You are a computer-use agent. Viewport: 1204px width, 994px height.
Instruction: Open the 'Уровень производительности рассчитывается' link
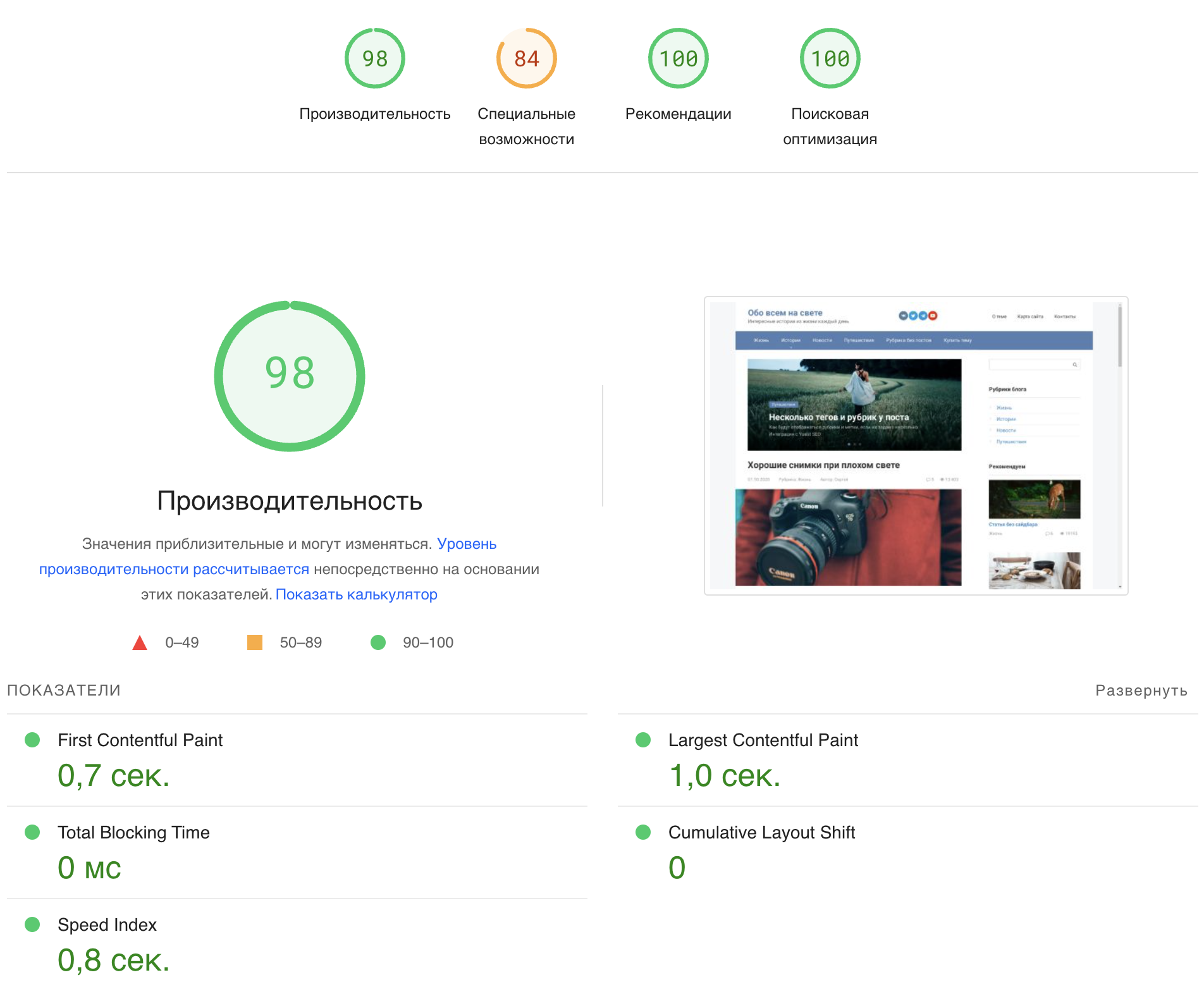[174, 569]
